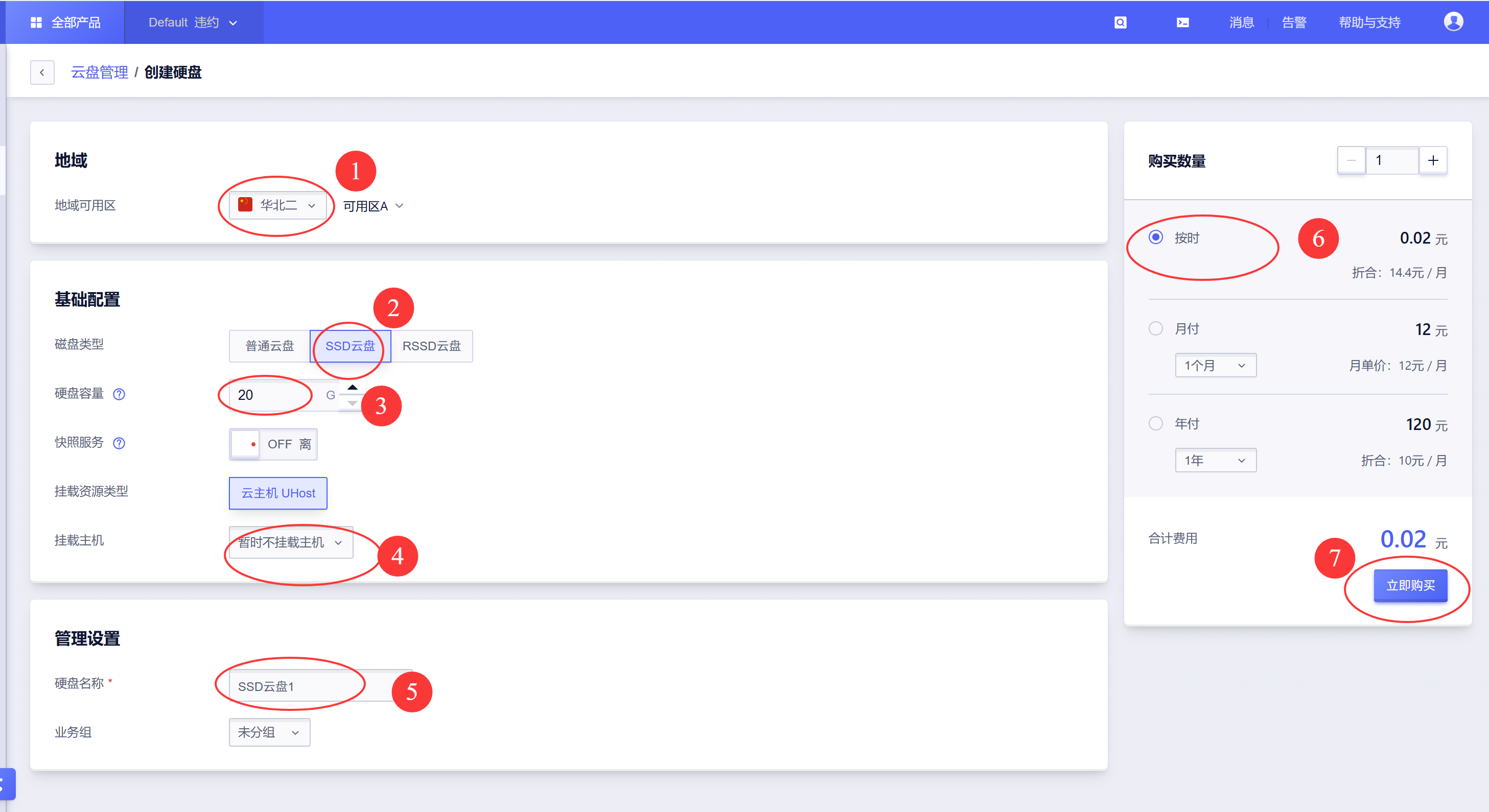Click the 硬盘名称 input field
The width and height of the screenshot is (1489, 812).
point(321,686)
